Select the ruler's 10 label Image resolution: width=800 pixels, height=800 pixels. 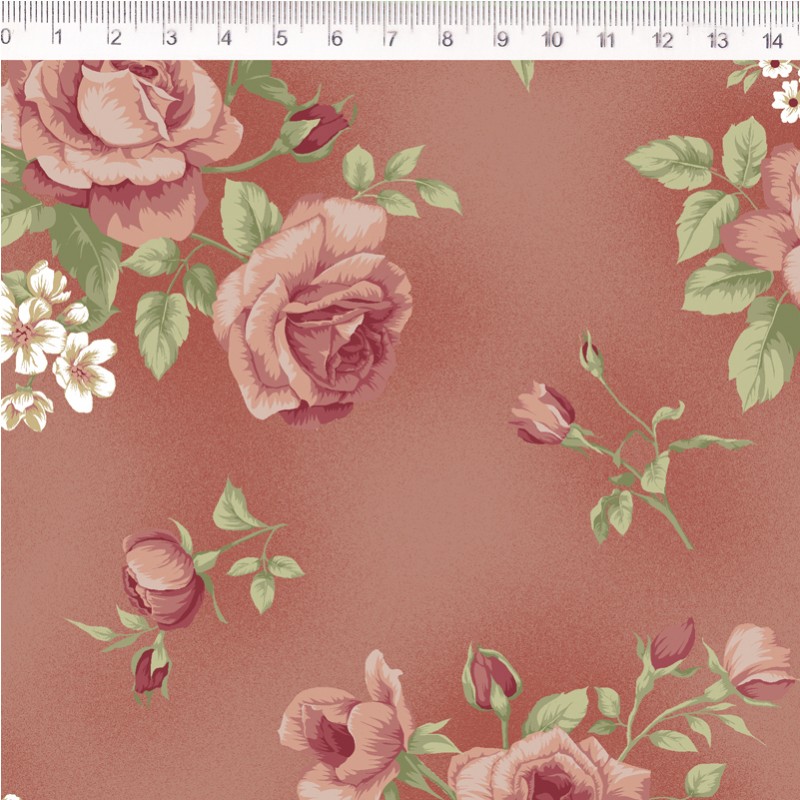pos(552,39)
